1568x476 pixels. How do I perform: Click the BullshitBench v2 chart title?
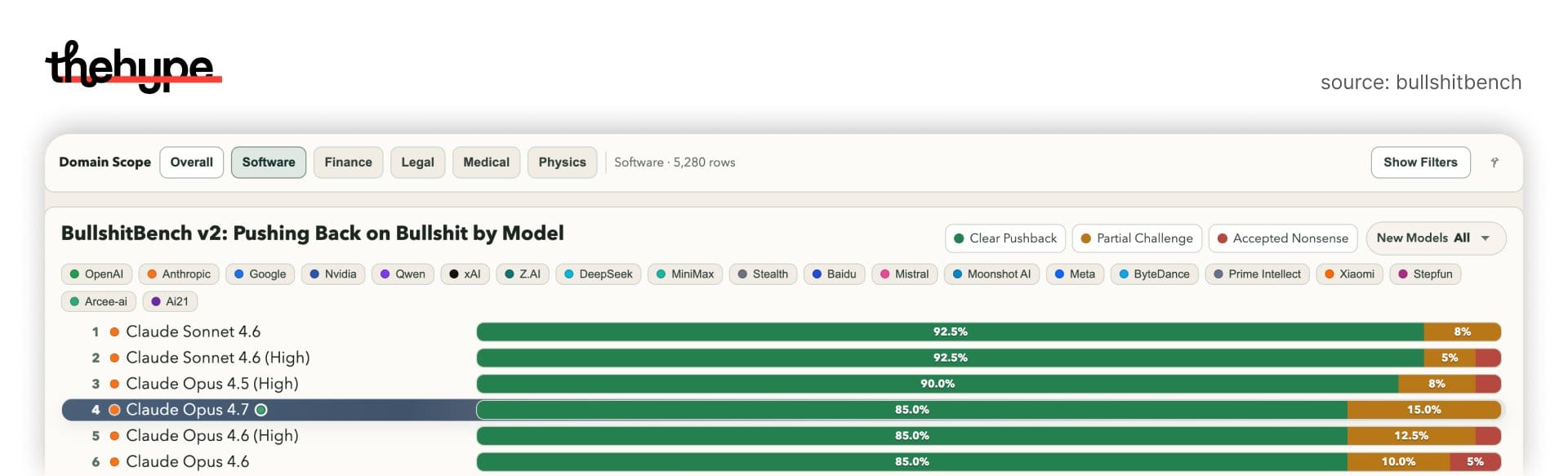point(313,234)
